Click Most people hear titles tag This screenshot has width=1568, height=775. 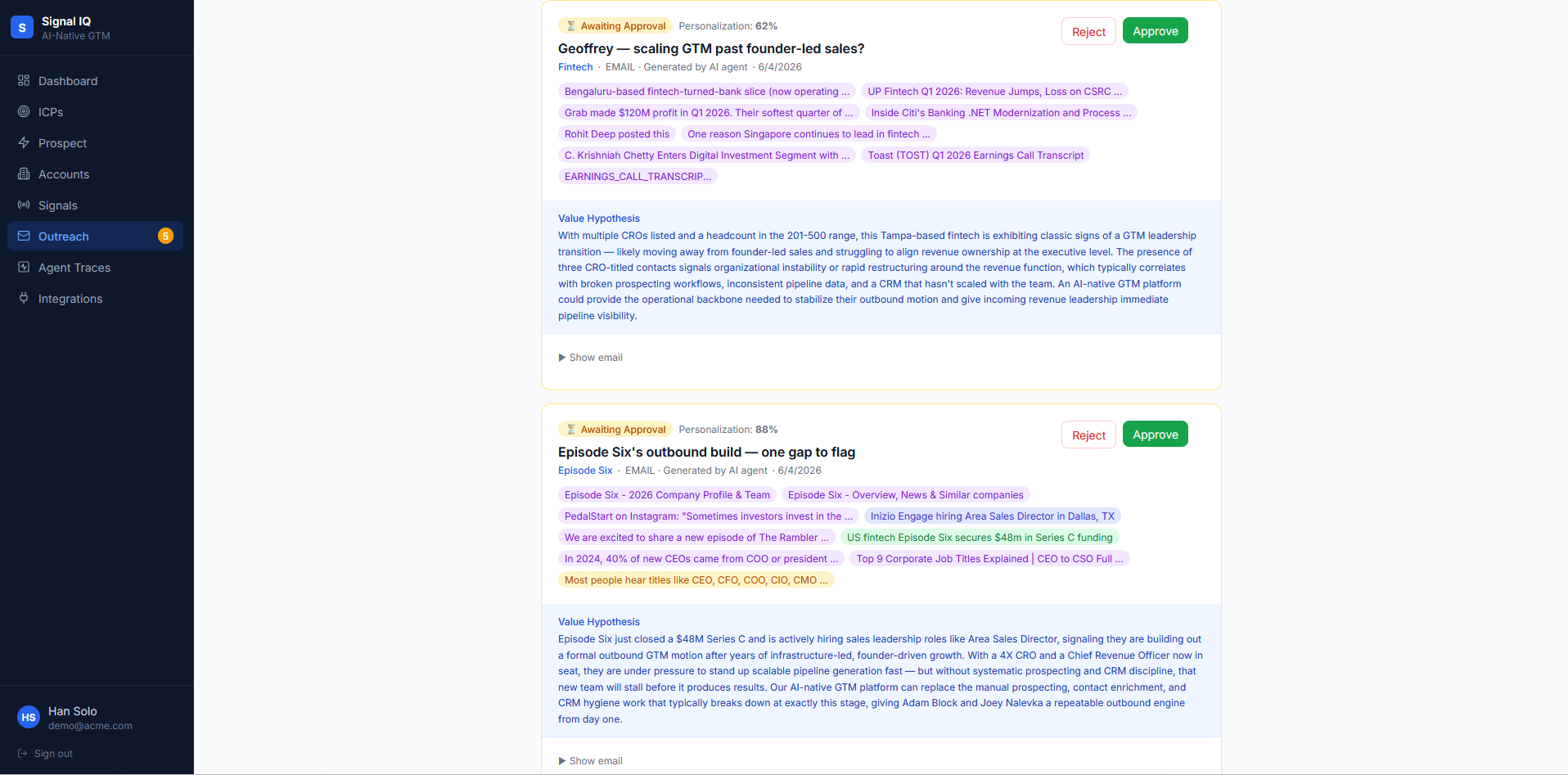[x=696, y=579]
